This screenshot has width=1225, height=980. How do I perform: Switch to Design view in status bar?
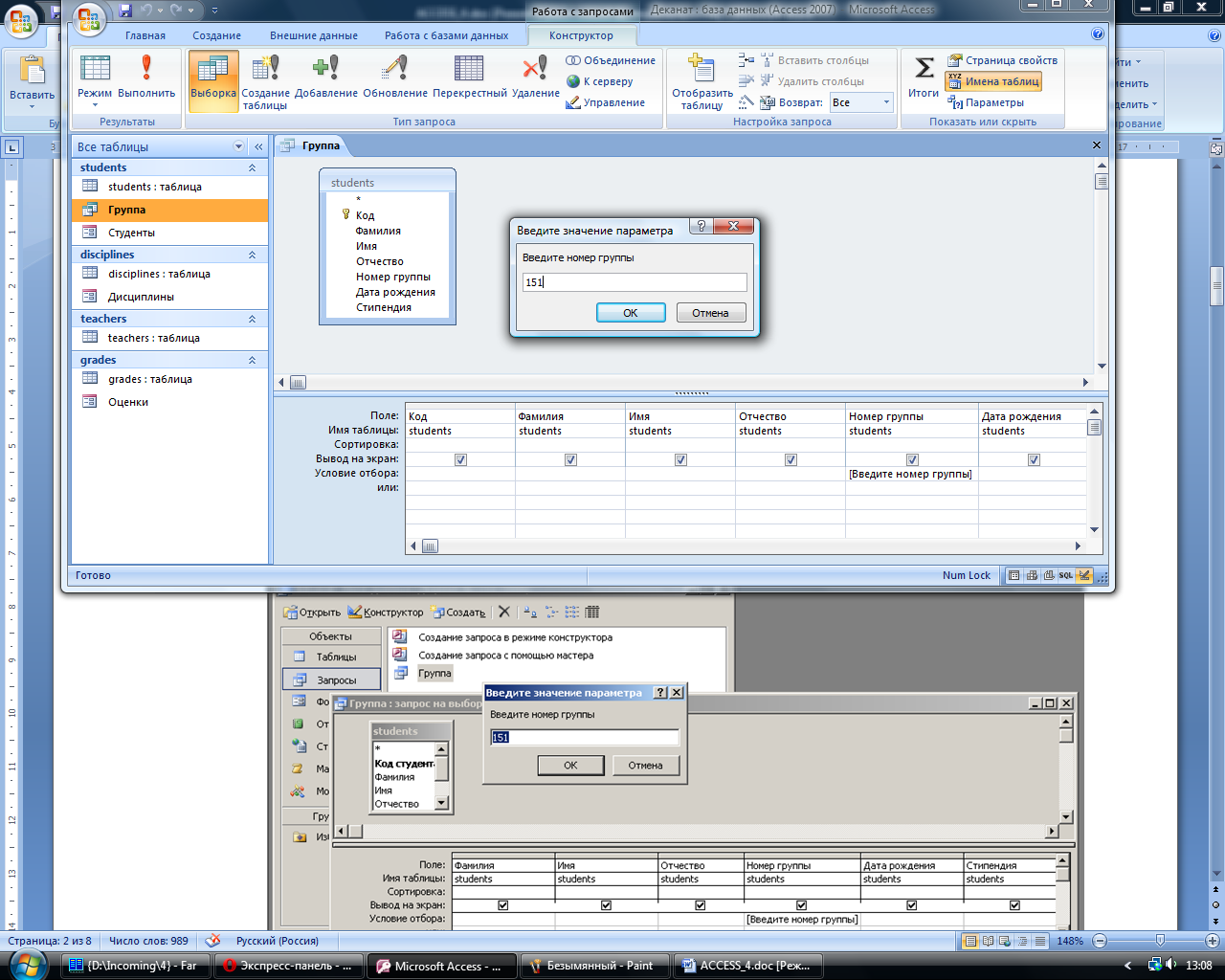pyautogui.click(x=1083, y=575)
